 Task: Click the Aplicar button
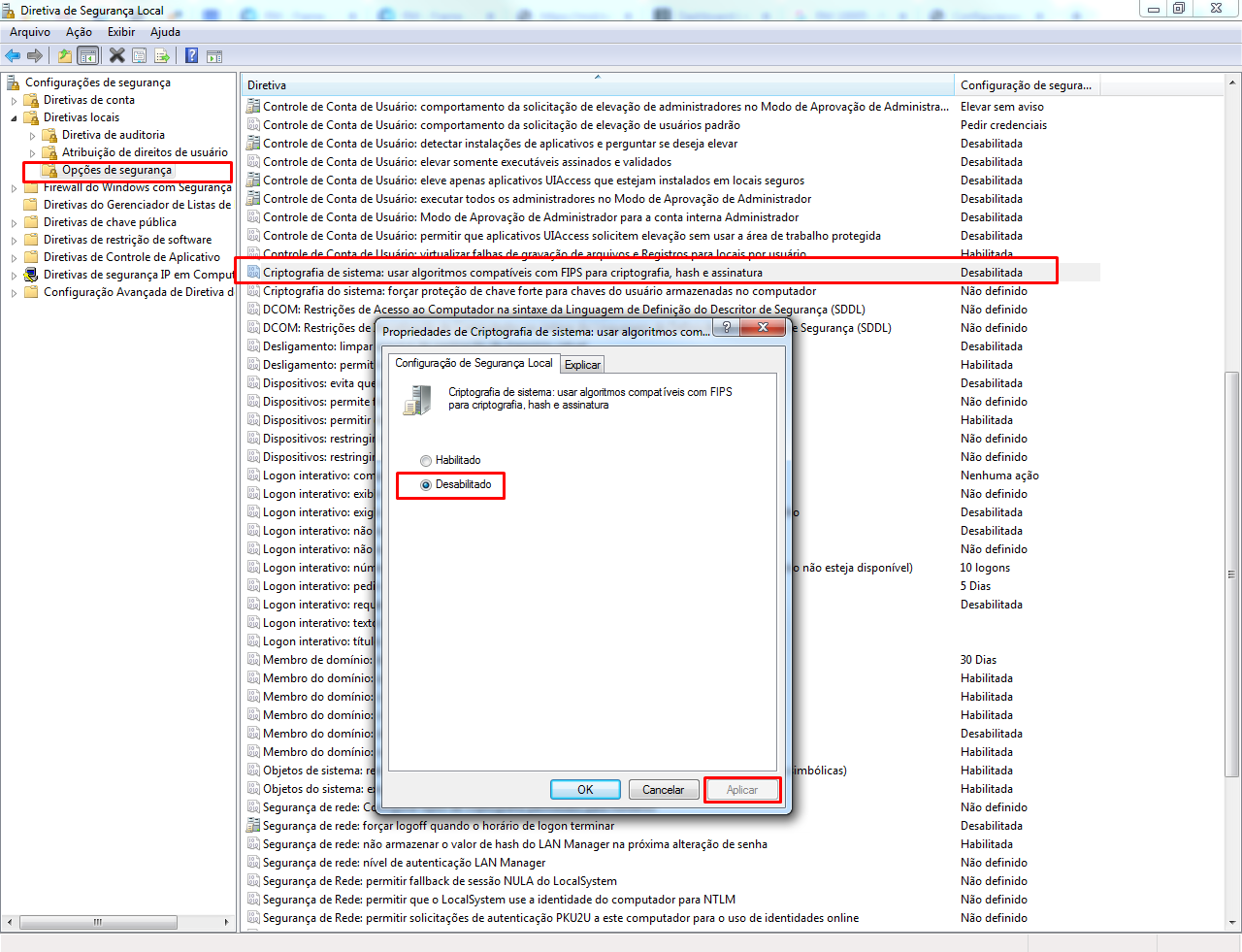[742, 790]
